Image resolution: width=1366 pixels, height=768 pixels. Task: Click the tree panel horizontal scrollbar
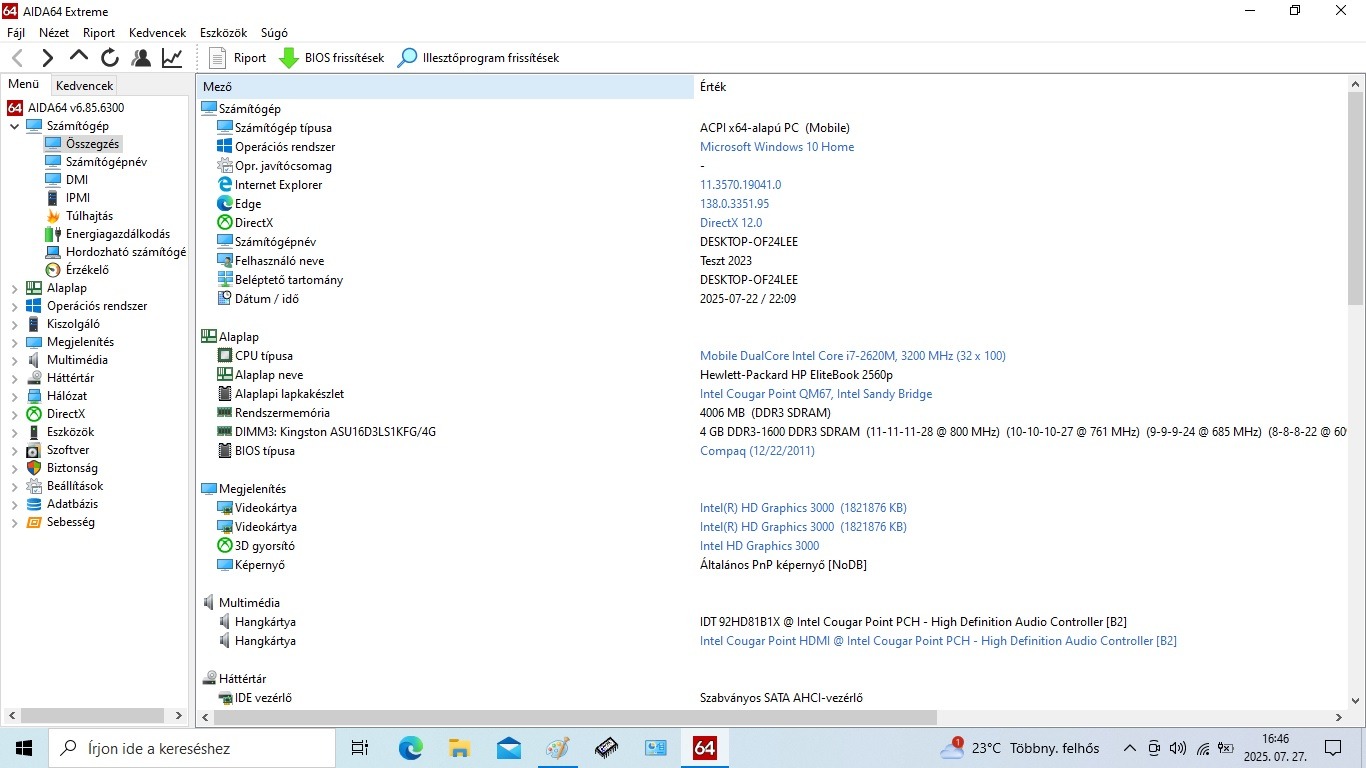94,716
